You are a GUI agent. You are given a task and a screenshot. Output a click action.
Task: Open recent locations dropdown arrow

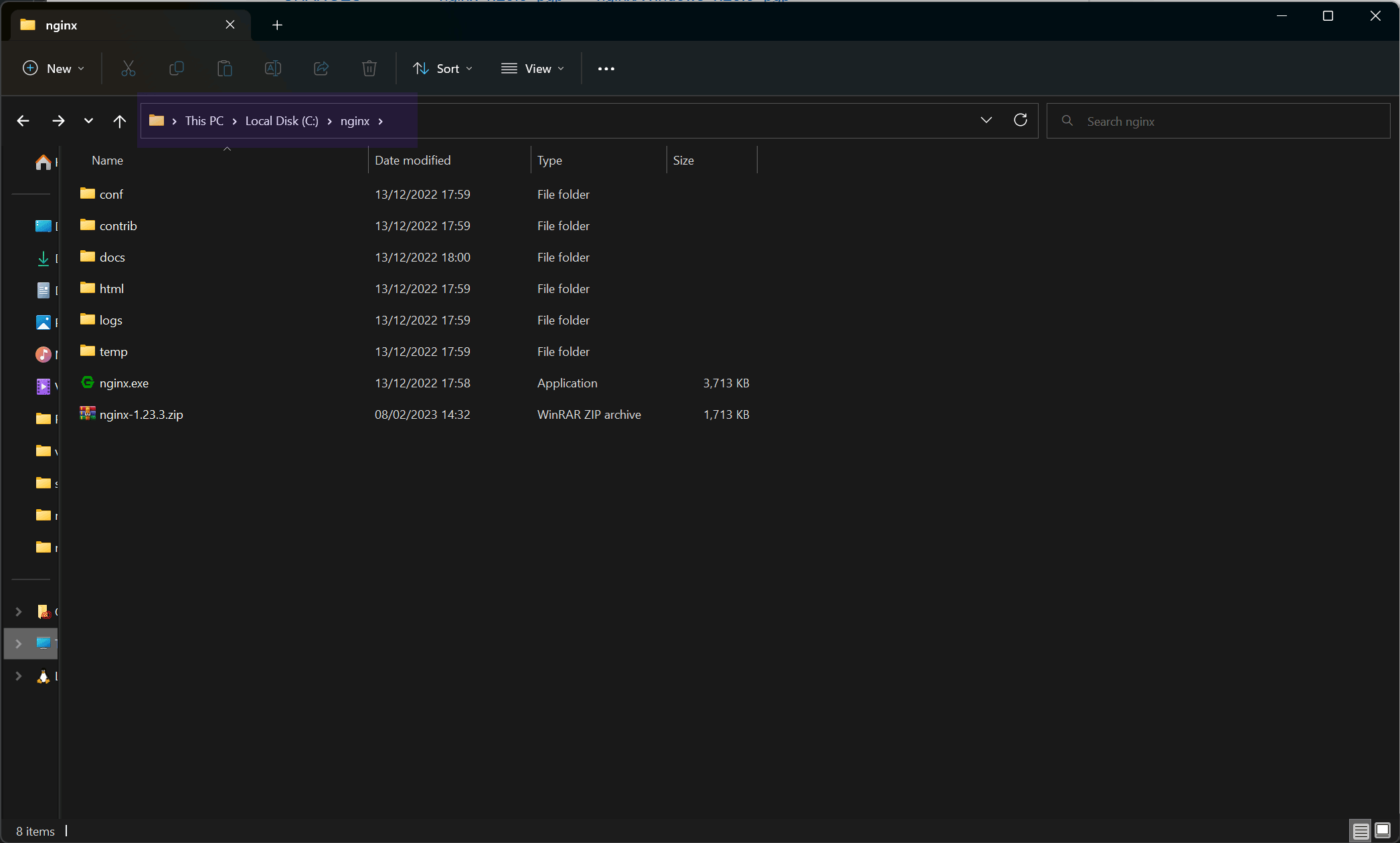tap(88, 121)
